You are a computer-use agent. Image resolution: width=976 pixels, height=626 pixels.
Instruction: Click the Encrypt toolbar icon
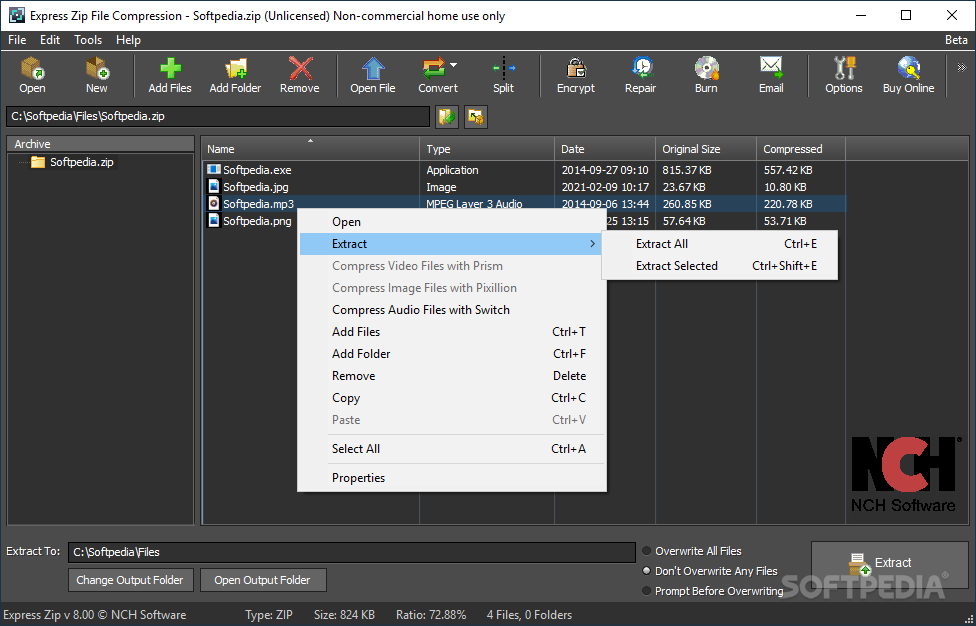(x=576, y=68)
